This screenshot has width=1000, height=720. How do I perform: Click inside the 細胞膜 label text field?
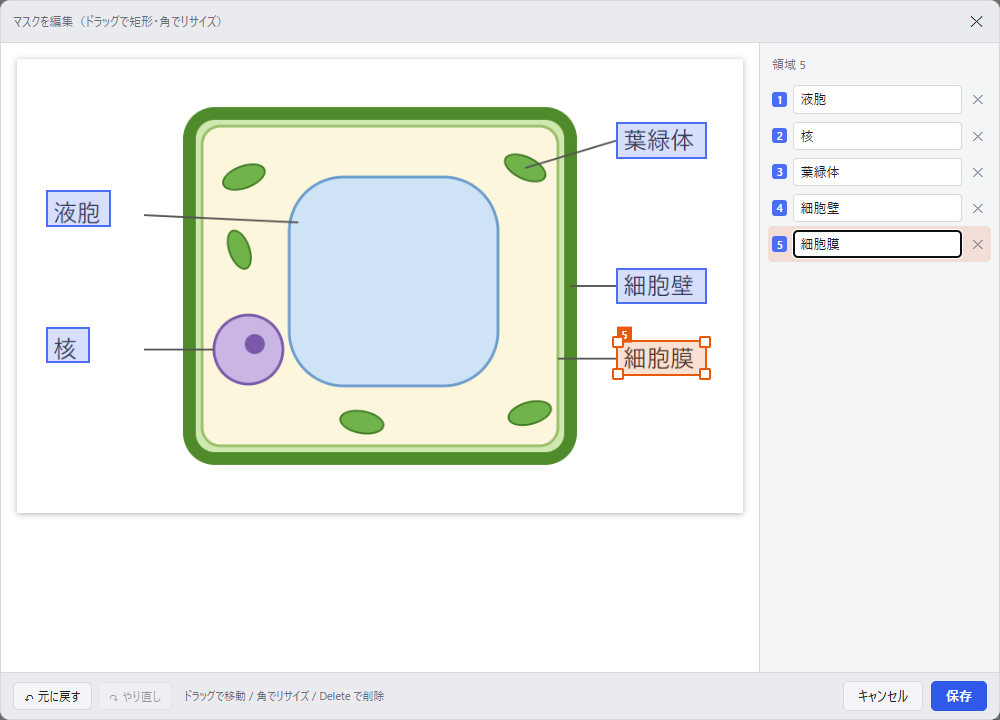point(877,244)
